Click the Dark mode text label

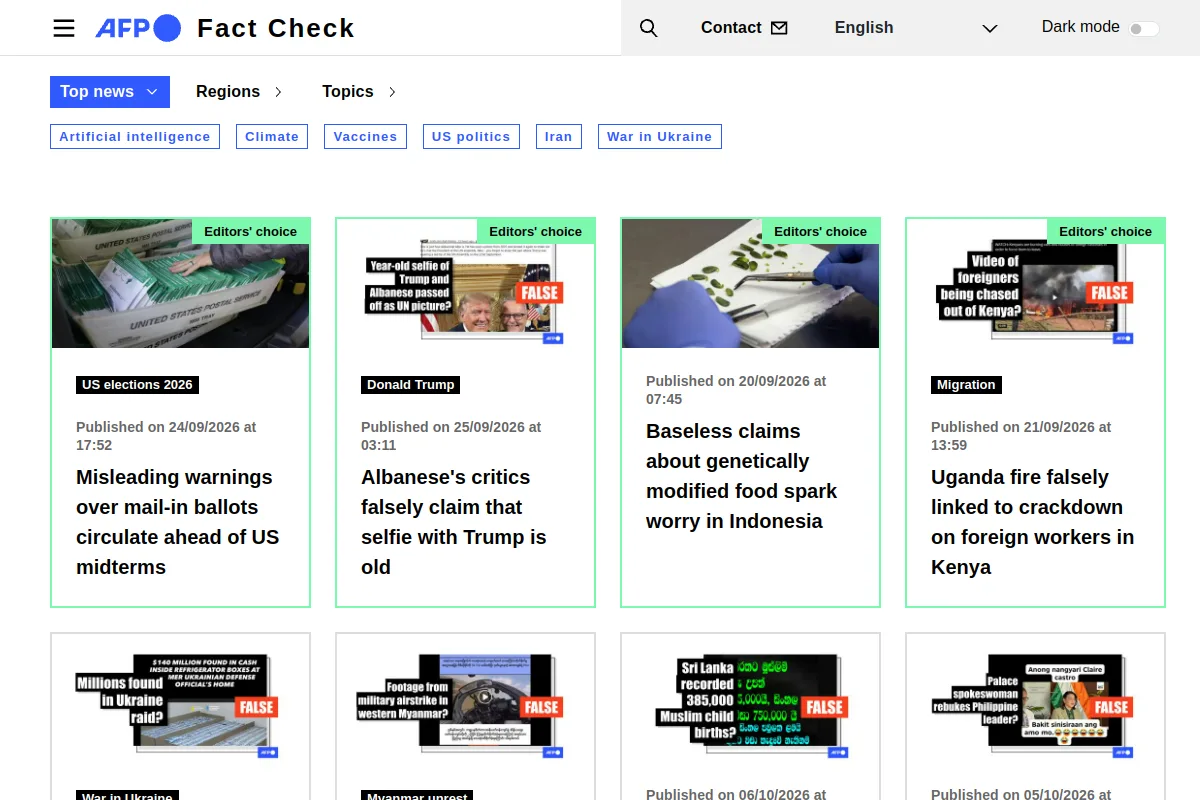click(1081, 27)
